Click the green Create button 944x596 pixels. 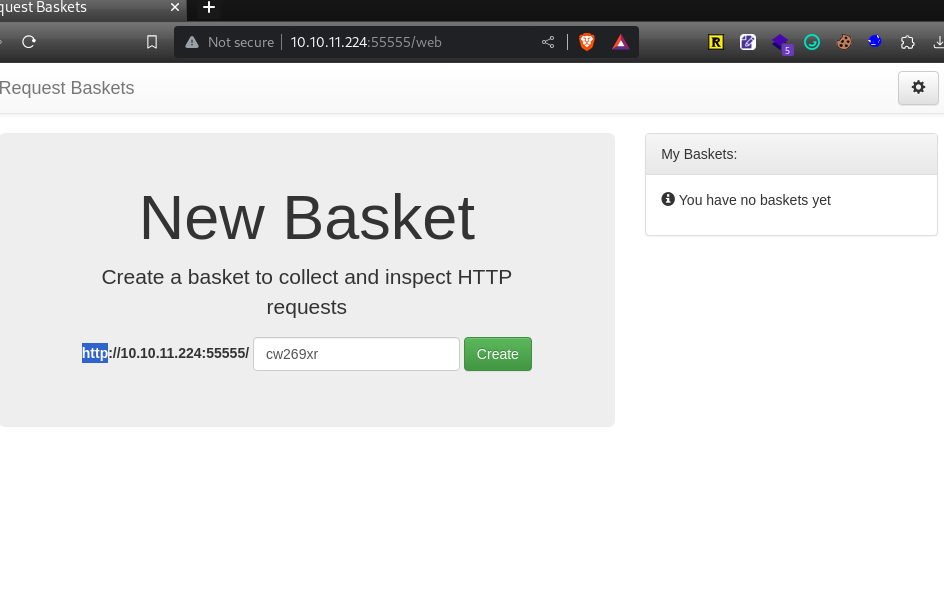(x=498, y=354)
